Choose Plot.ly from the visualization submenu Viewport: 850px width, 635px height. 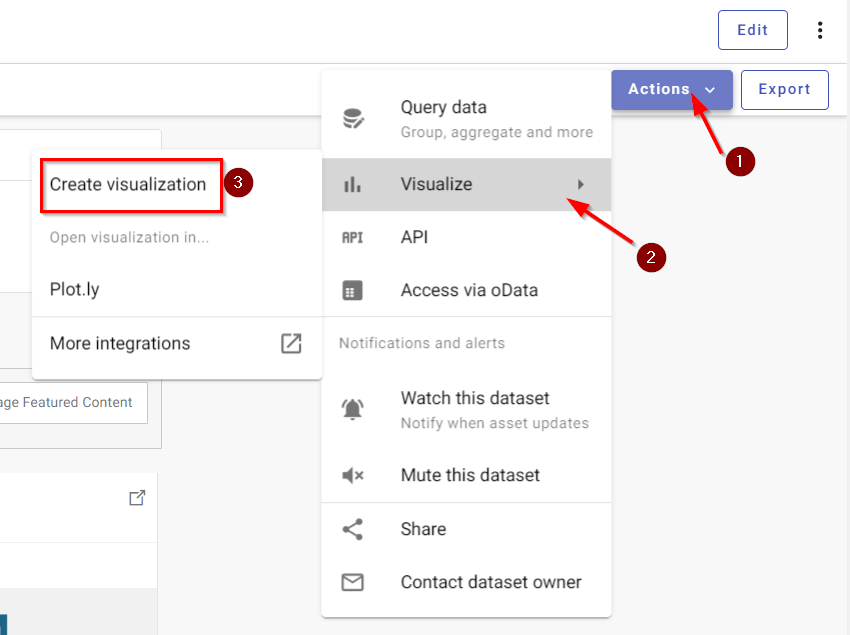pyautogui.click(x=75, y=290)
